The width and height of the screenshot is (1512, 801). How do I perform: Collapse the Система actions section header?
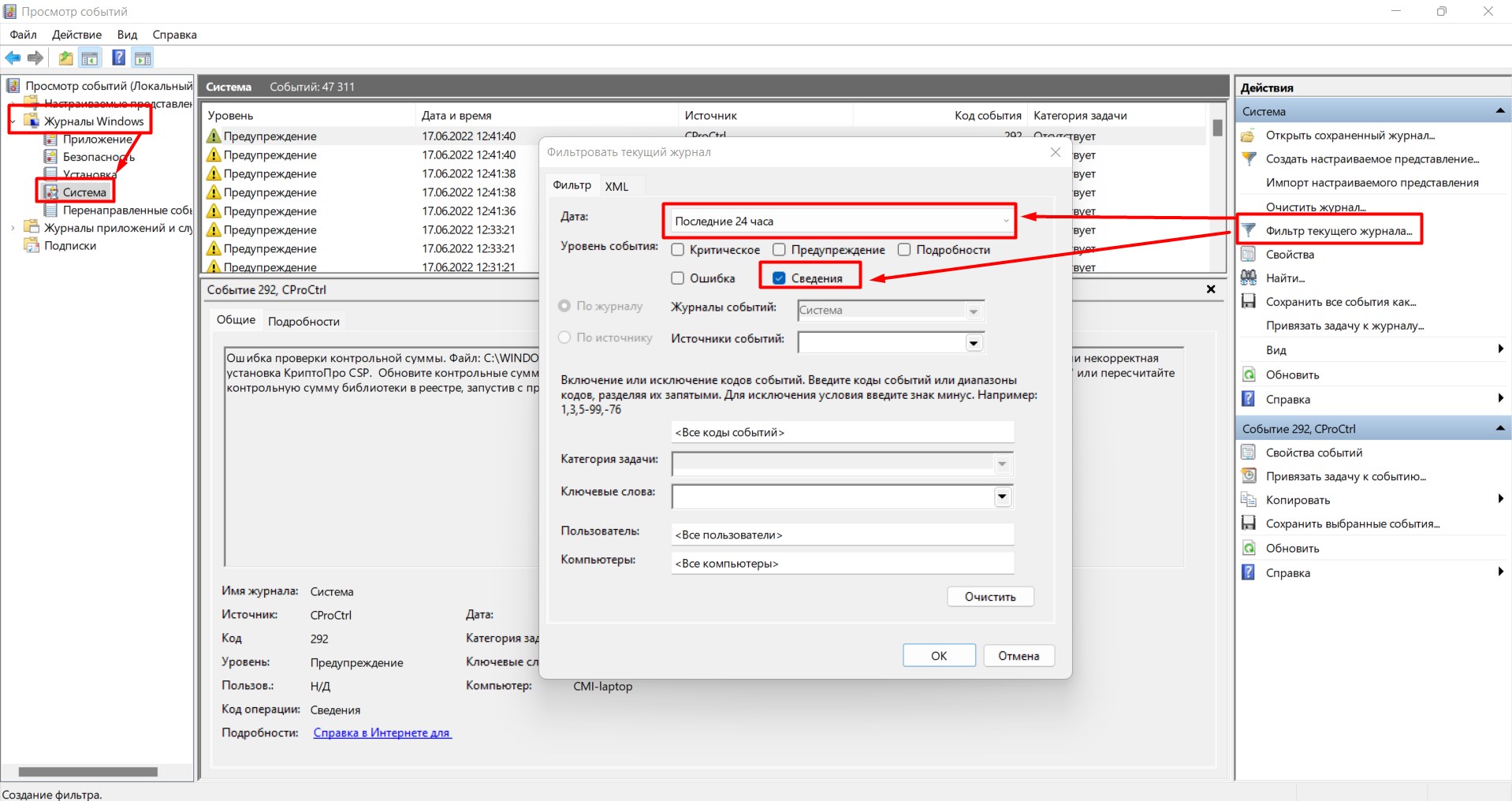pyautogui.click(x=1500, y=111)
